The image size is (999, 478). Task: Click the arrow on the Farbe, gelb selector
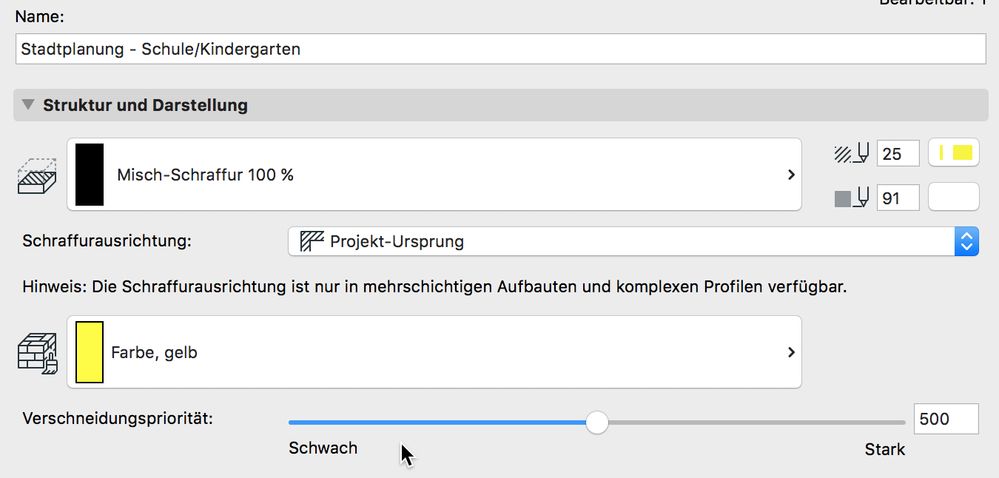(791, 352)
